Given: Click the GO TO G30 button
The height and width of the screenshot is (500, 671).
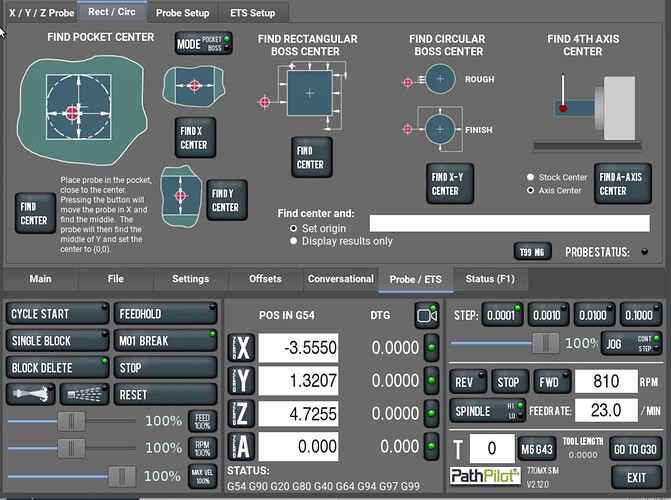Looking at the screenshot, I should point(634,448).
